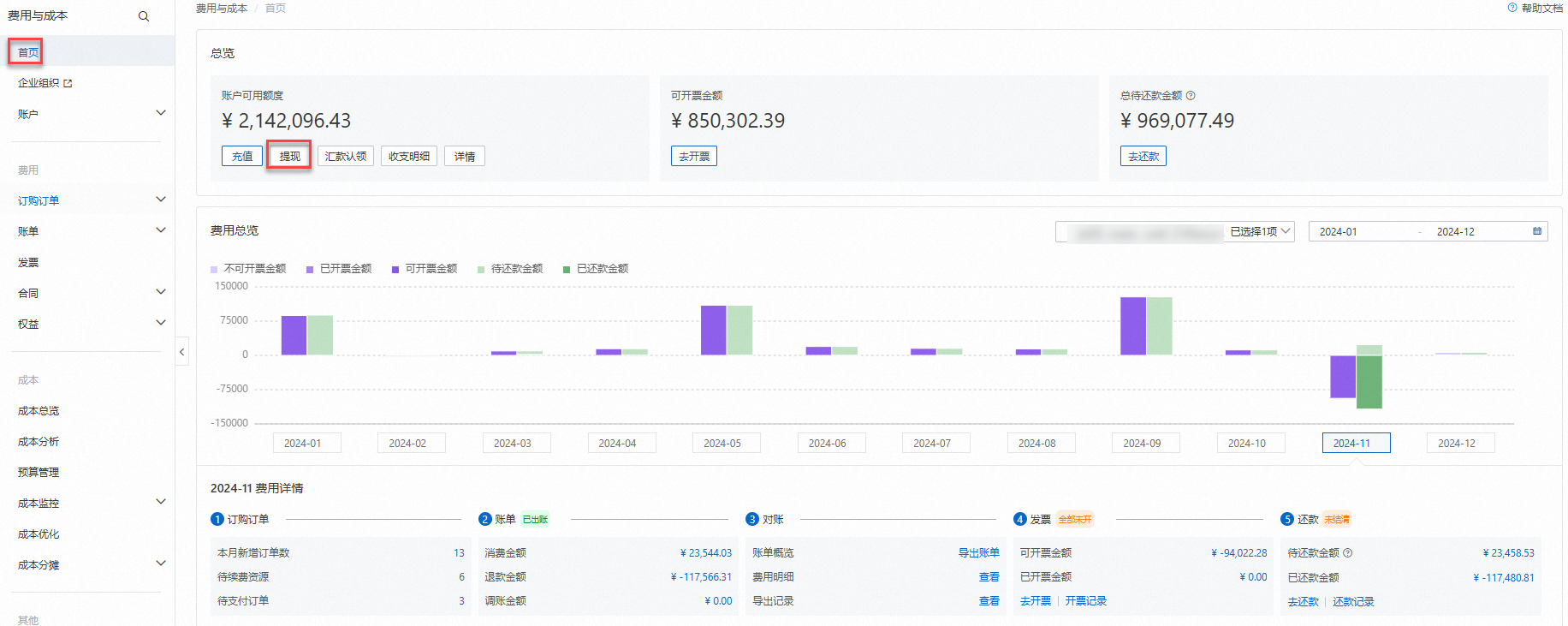This screenshot has width=1568, height=626.
Task: Click the 待续费资源 value 6
Action: pos(461,577)
